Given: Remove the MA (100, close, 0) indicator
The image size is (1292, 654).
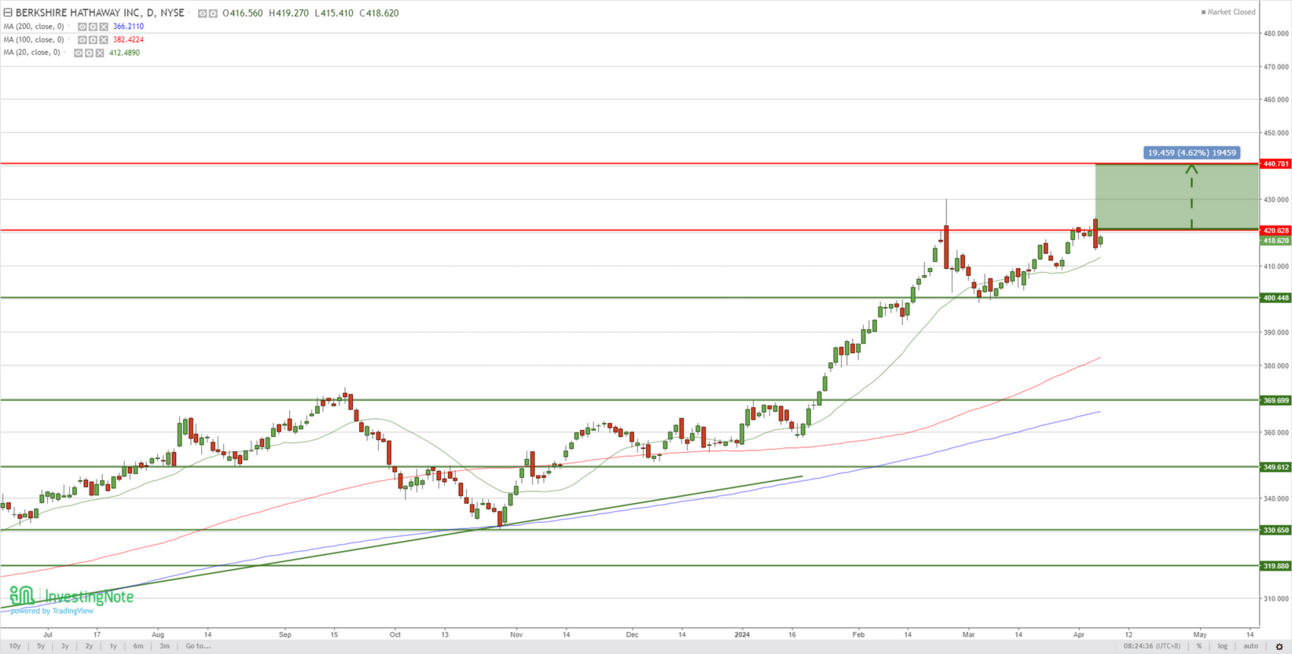Looking at the screenshot, I should (103, 40).
